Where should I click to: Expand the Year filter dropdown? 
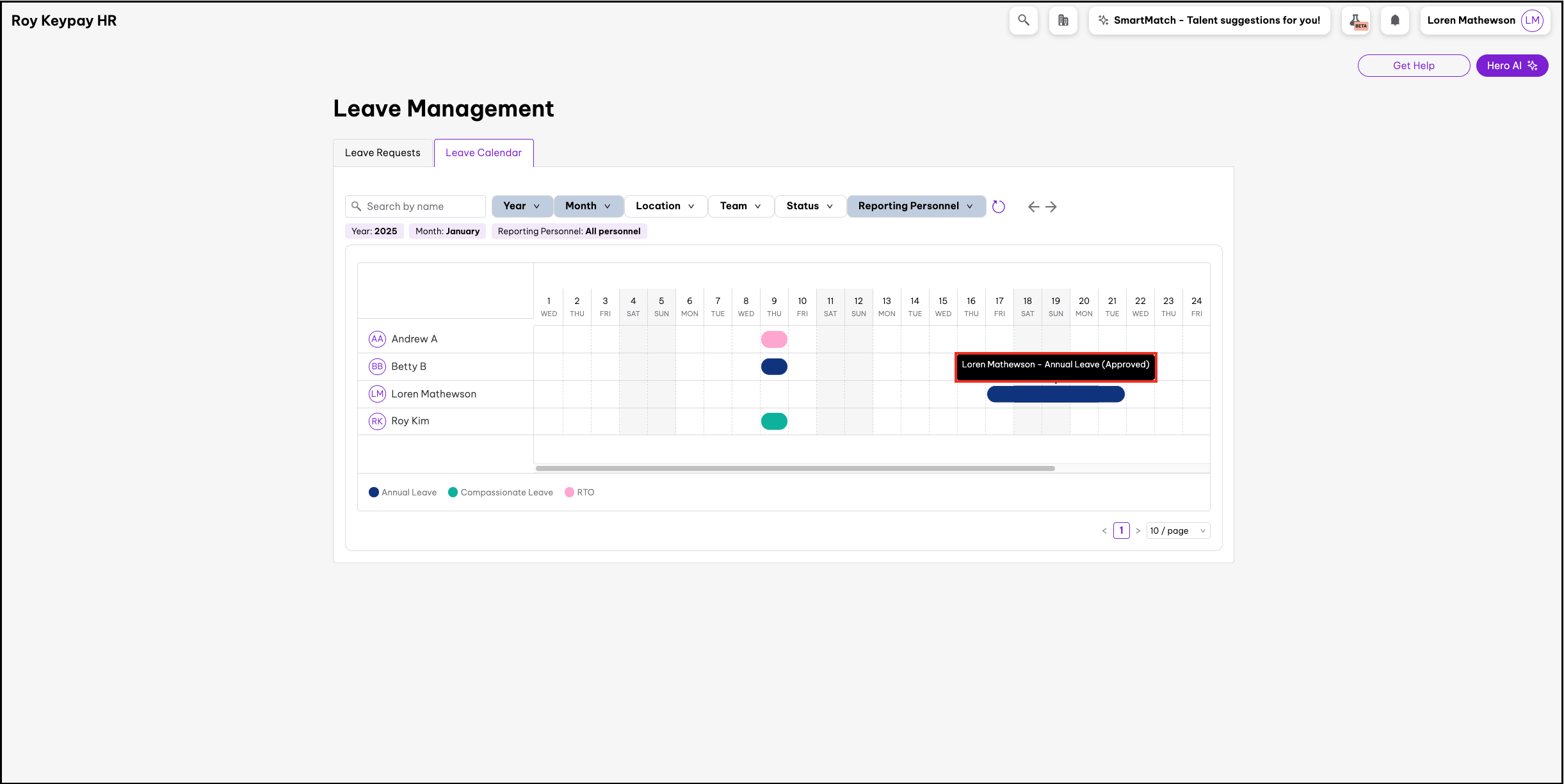(x=522, y=206)
